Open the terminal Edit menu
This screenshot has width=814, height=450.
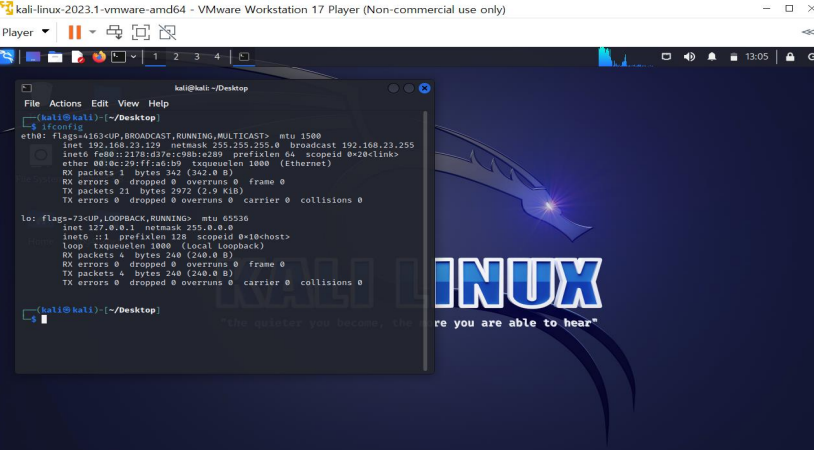100,103
